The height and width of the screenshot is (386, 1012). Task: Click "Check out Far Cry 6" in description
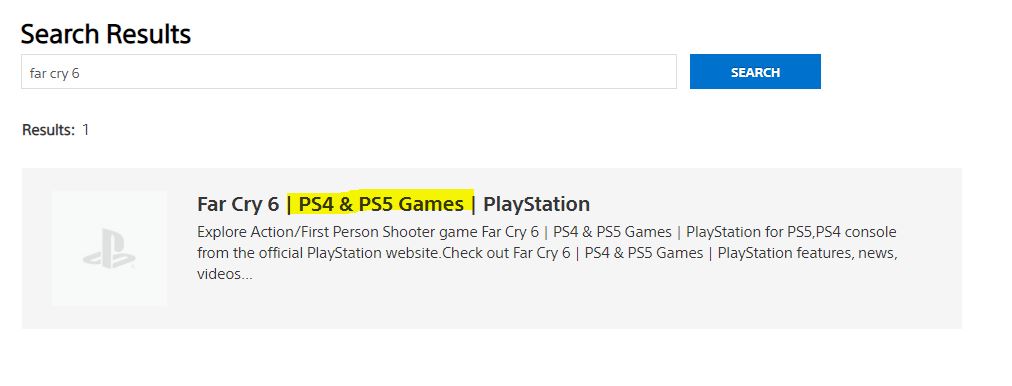(x=506, y=253)
